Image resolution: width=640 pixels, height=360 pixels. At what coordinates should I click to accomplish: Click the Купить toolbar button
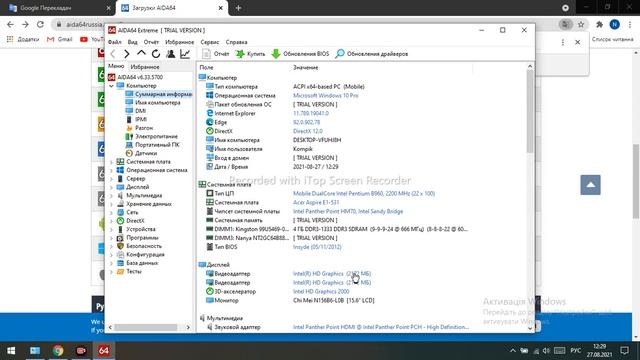coord(250,54)
